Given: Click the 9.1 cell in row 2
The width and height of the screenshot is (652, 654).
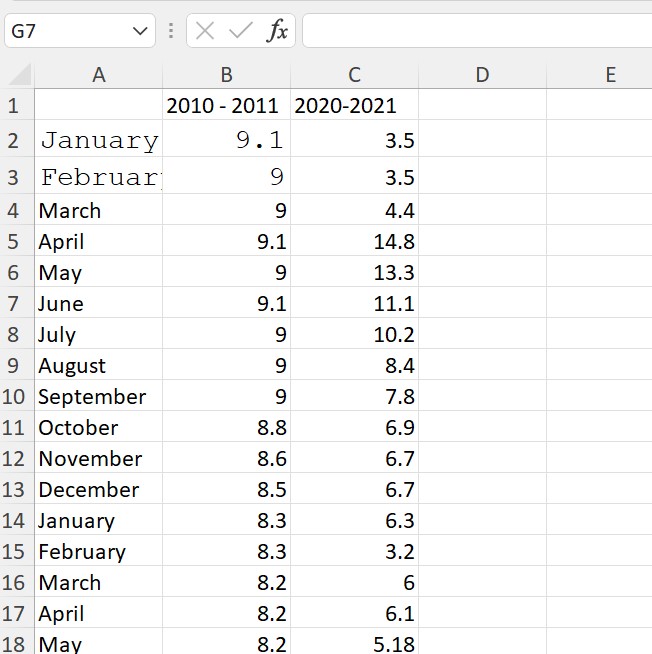Looking at the screenshot, I should [x=227, y=139].
